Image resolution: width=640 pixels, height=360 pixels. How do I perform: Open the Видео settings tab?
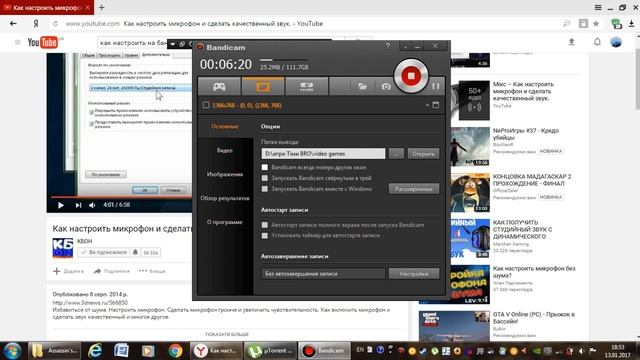coord(224,151)
